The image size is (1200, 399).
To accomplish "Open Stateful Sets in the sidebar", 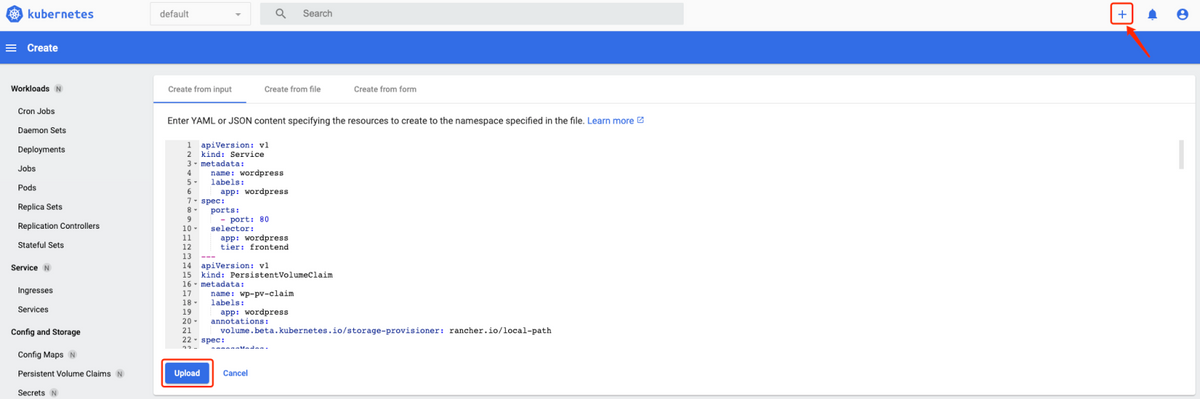I will [x=41, y=245].
